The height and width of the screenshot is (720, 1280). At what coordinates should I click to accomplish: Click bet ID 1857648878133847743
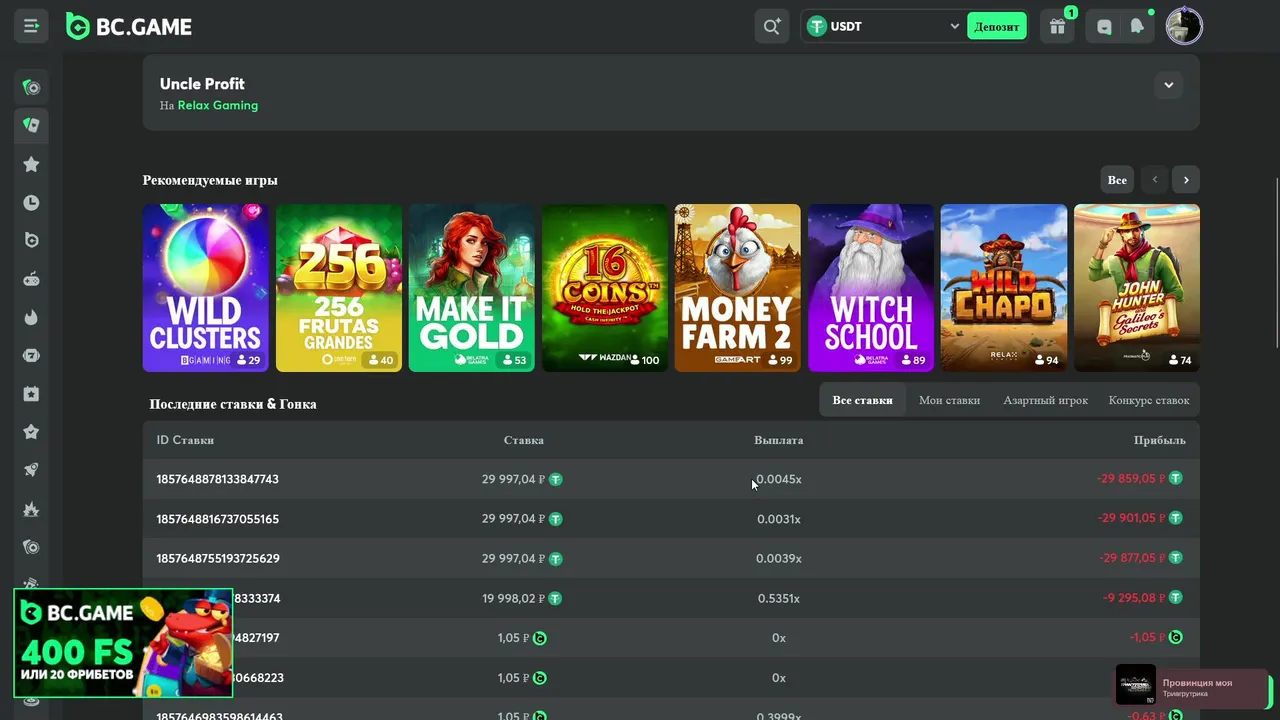pyautogui.click(x=217, y=479)
